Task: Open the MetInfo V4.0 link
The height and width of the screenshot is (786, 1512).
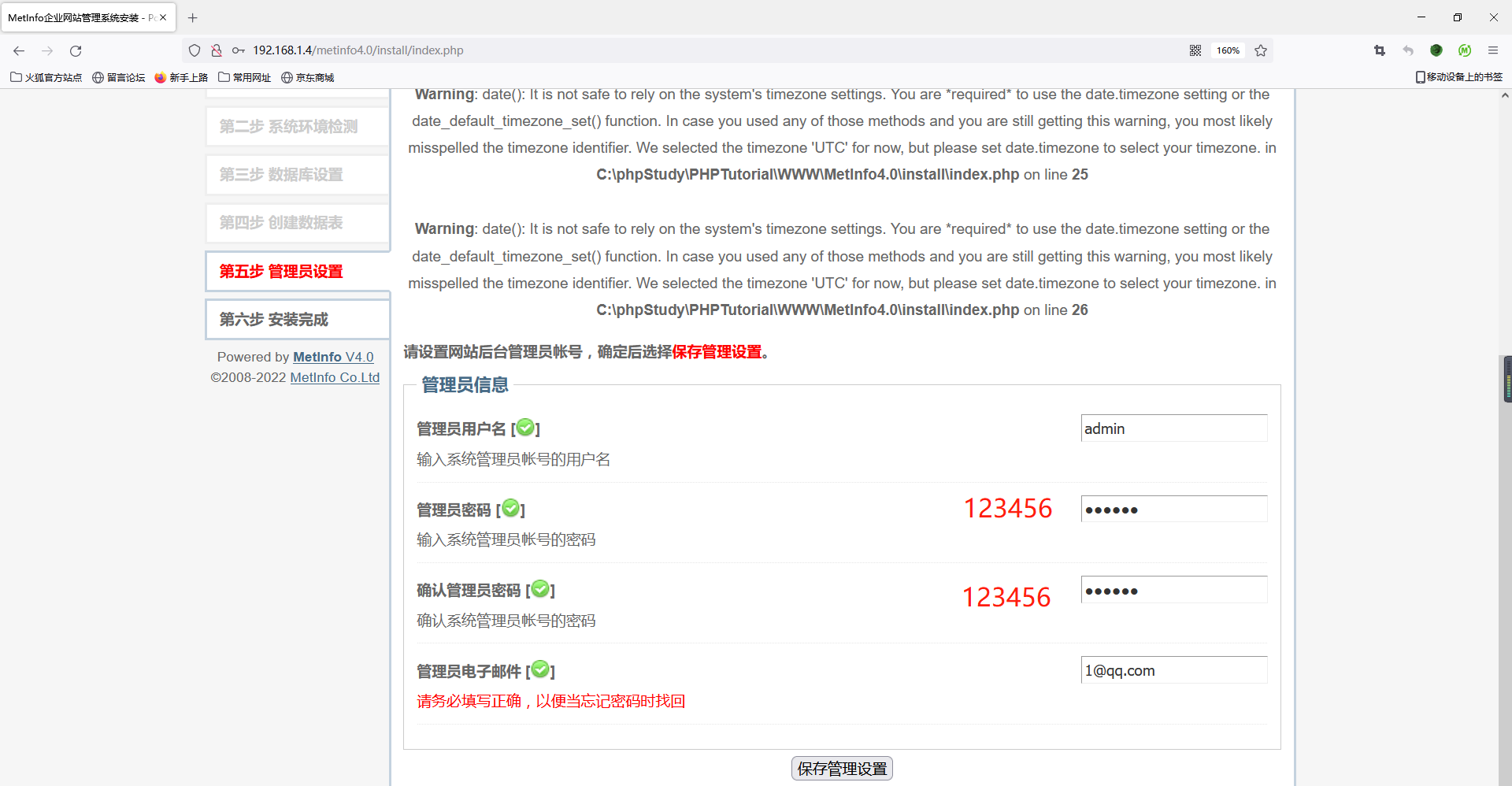Action: click(x=333, y=357)
